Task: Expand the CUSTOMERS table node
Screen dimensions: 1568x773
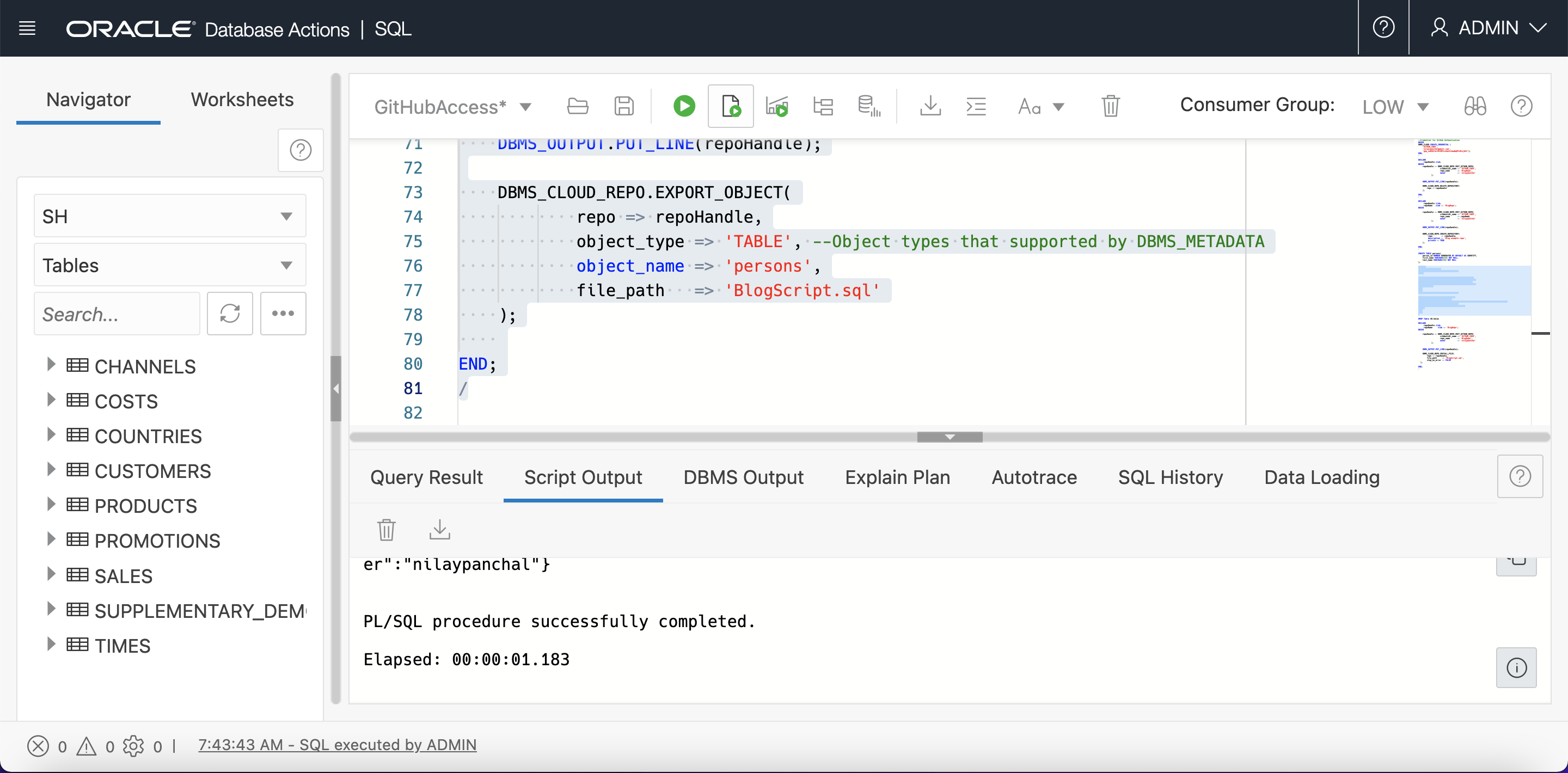Action: (51, 469)
